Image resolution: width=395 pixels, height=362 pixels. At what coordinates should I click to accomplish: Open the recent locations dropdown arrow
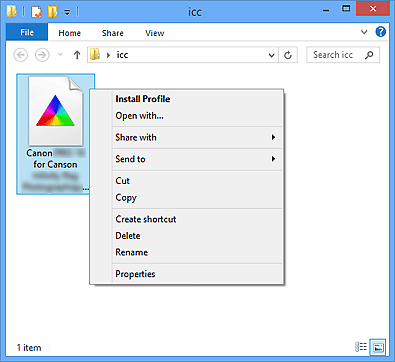60,54
